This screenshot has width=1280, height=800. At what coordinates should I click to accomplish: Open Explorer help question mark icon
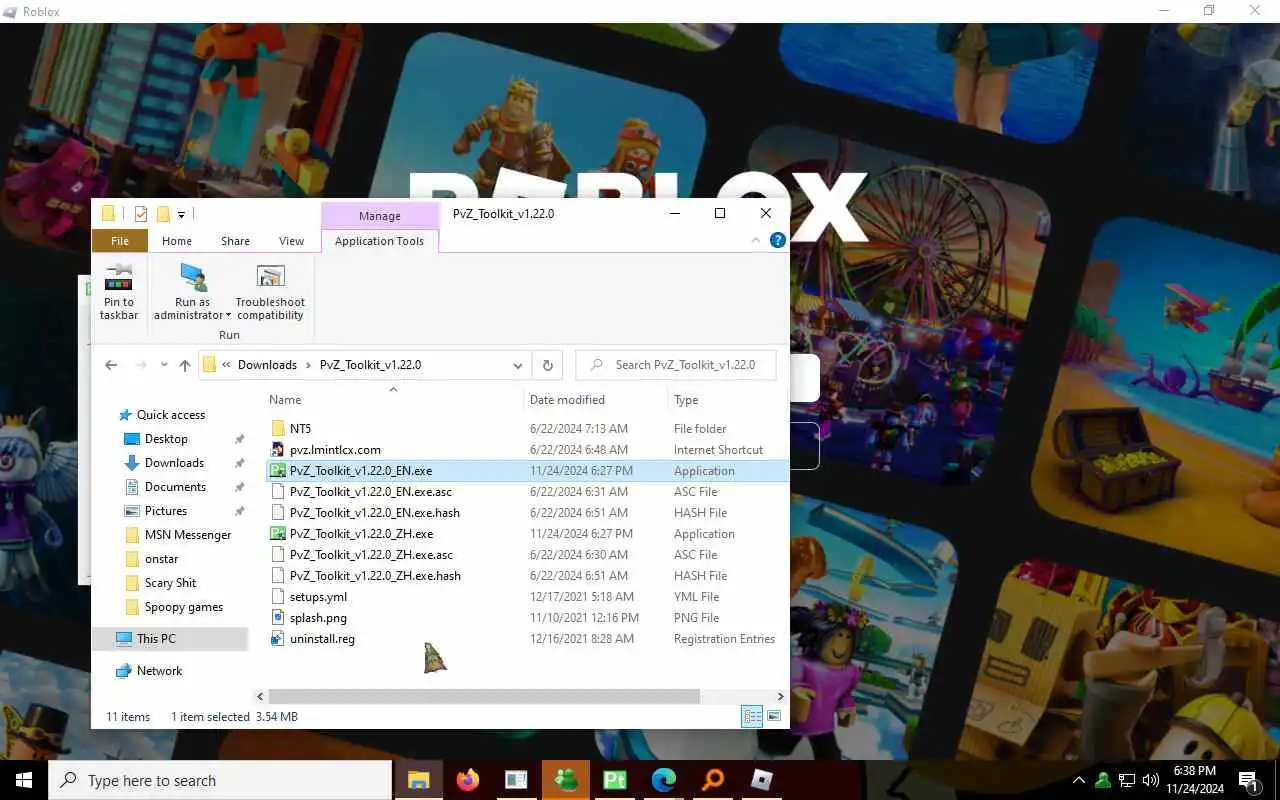point(778,241)
